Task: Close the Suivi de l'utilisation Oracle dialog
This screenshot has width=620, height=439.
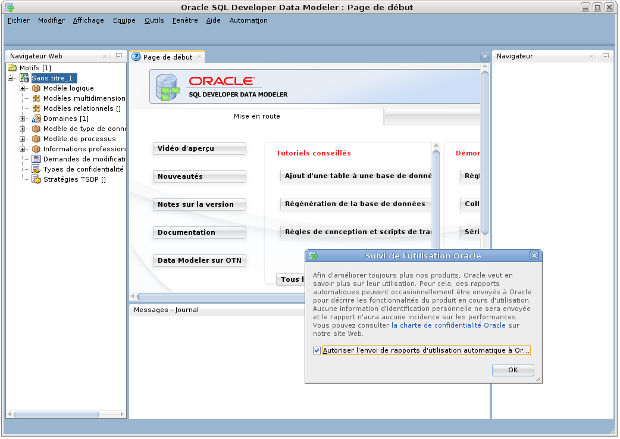Action: point(534,255)
